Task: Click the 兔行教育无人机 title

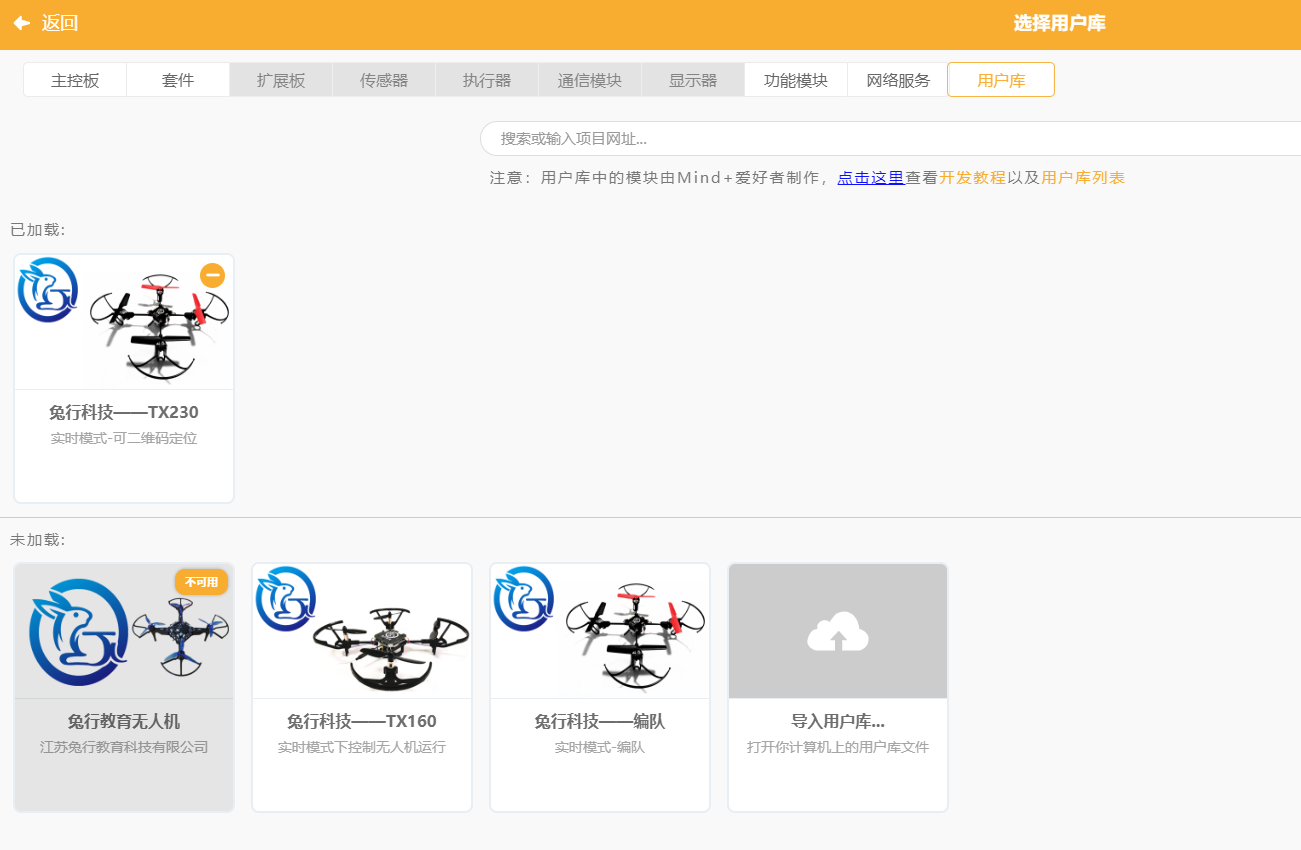Action: [124, 721]
